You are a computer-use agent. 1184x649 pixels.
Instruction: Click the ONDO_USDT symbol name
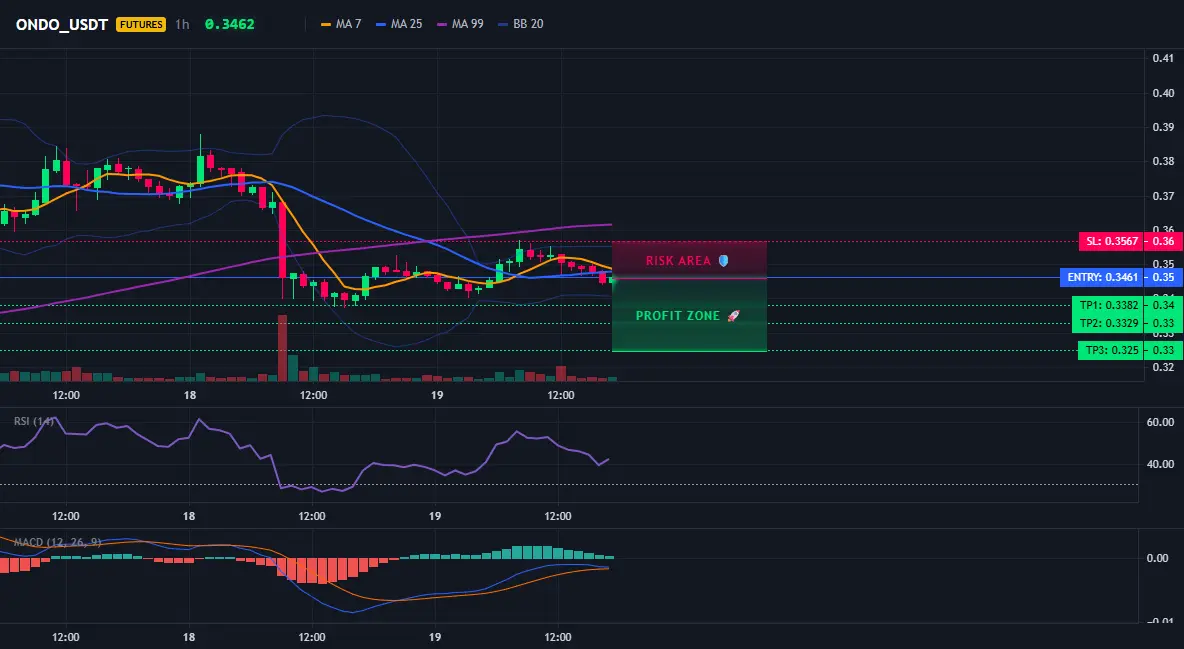coord(62,24)
